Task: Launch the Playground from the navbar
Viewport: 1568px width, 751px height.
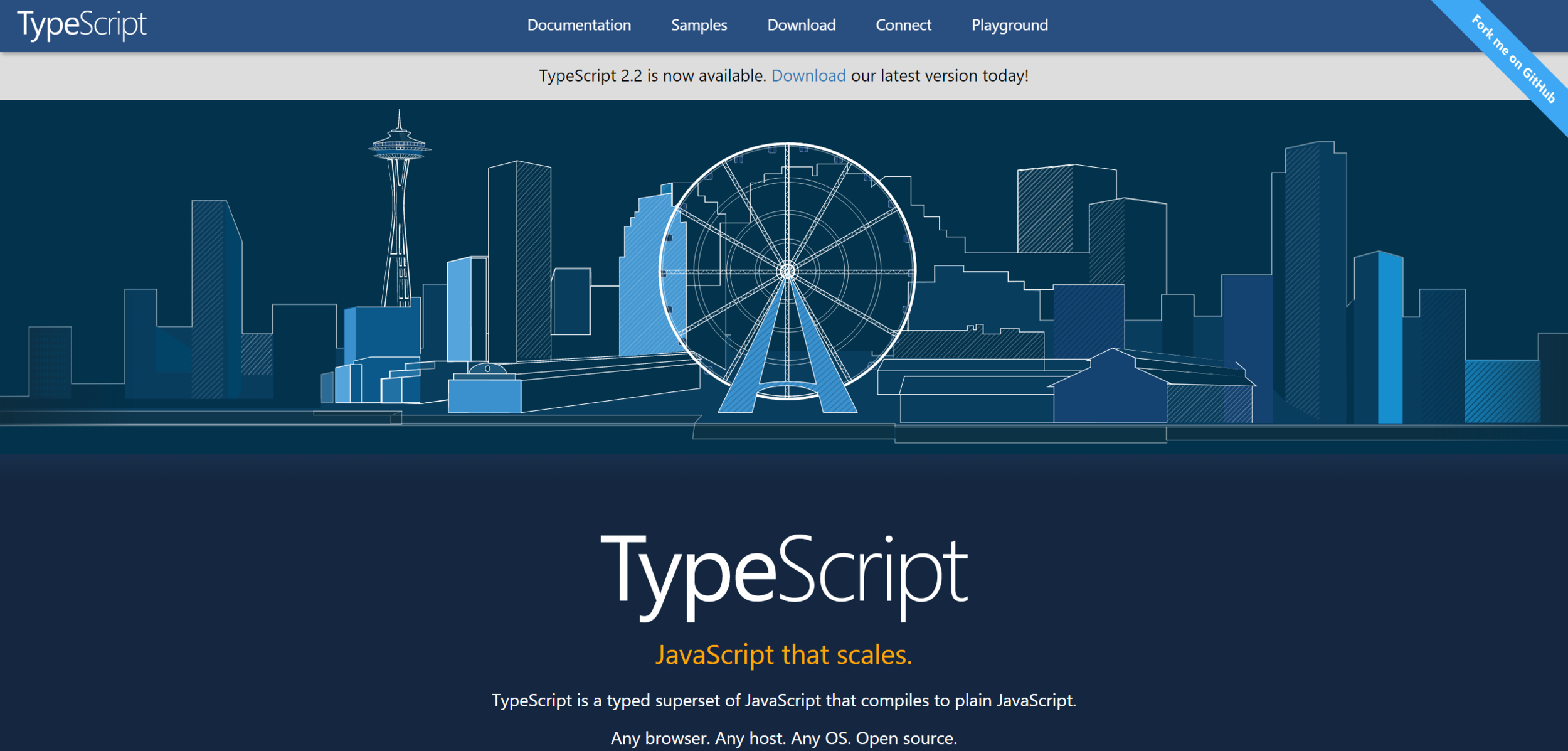Action: coord(1009,25)
